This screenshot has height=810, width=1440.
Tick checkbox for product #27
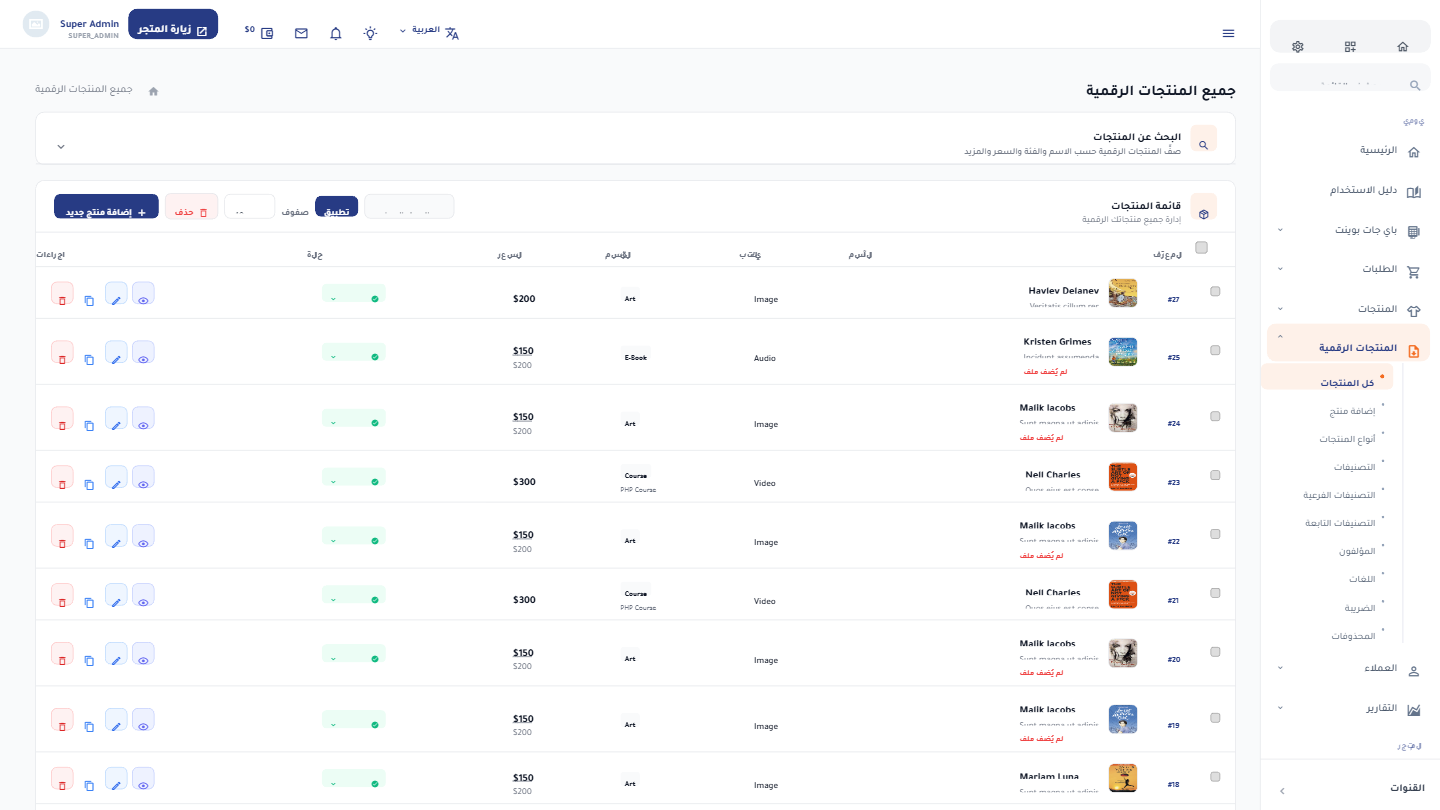point(1215,291)
